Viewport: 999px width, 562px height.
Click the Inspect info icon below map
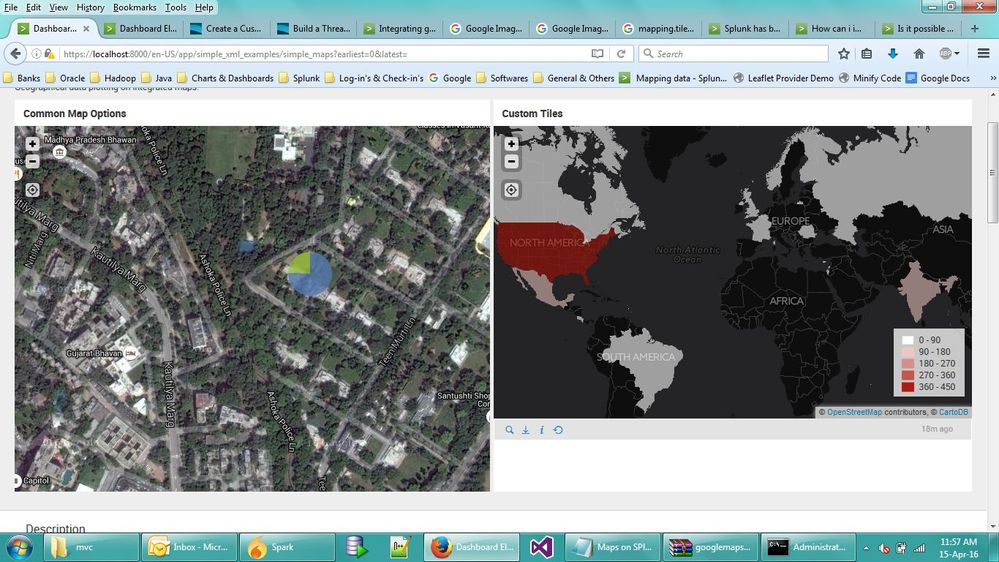[x=541, y=430]
